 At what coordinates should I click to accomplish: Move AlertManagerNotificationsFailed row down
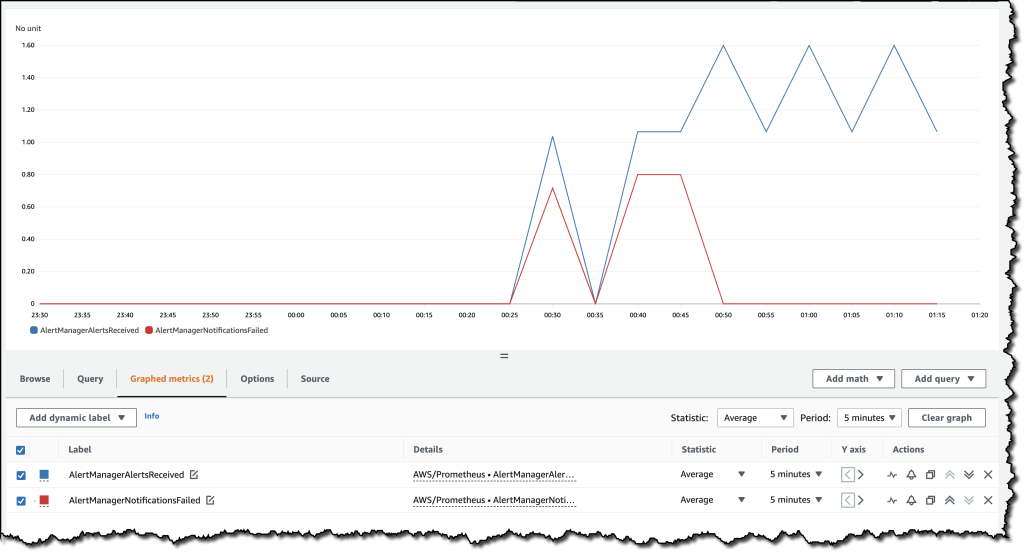[x=969, y=500]
